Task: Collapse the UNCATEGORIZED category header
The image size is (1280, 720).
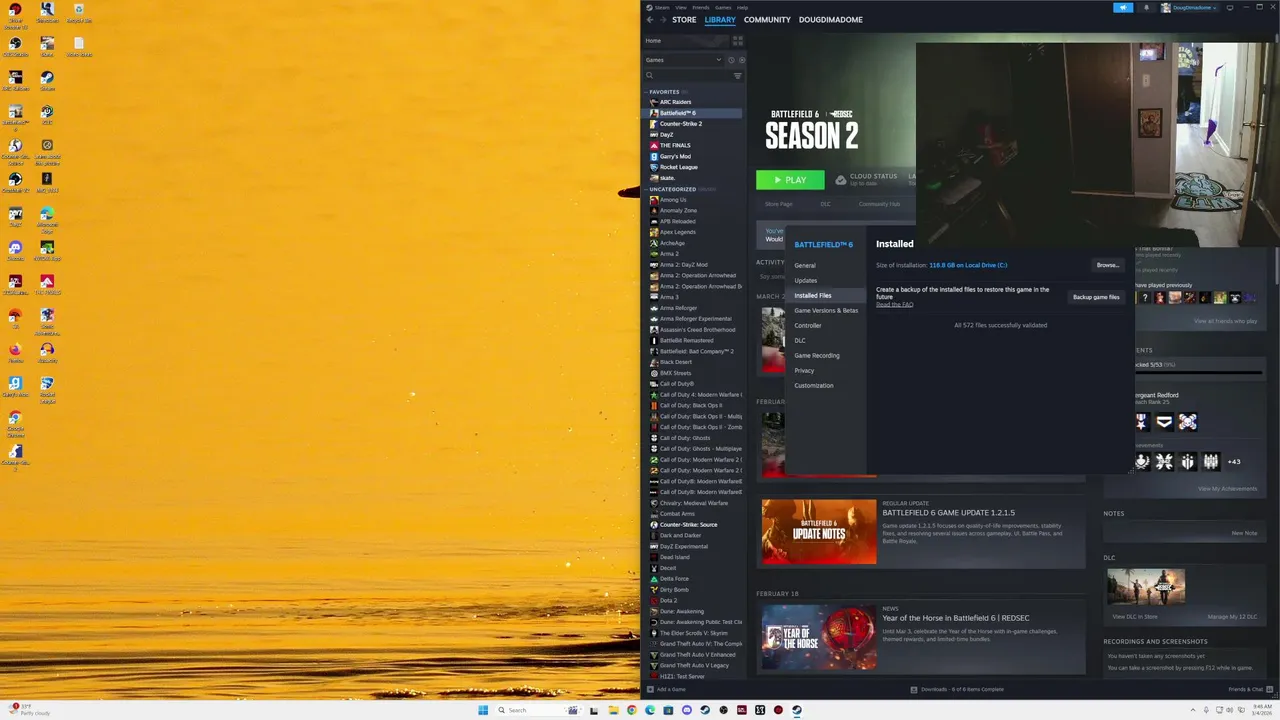Action: pos(673,189)
